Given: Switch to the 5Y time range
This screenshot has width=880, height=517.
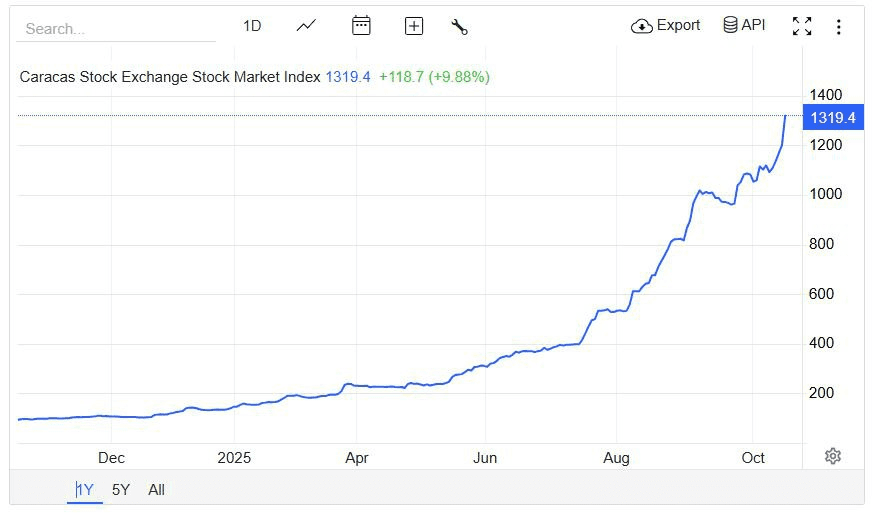Looking at the screenshot, I should [121, 490].
